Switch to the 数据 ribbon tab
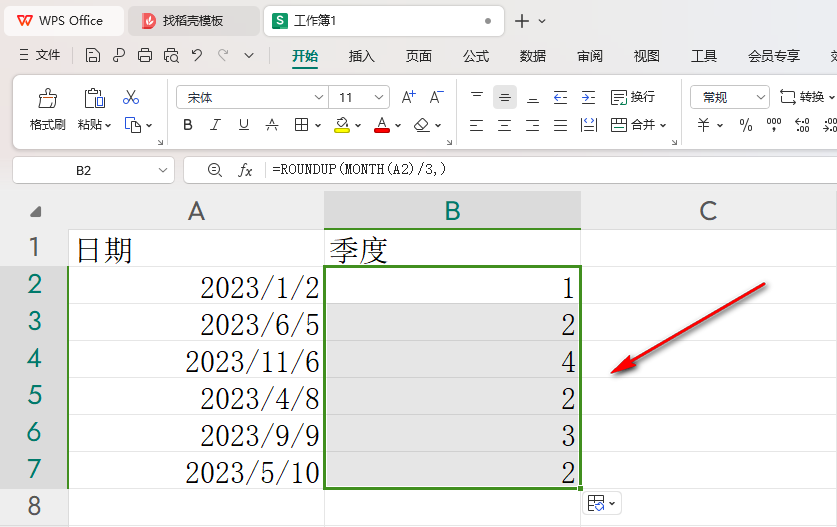 click(x=533, y=56)
